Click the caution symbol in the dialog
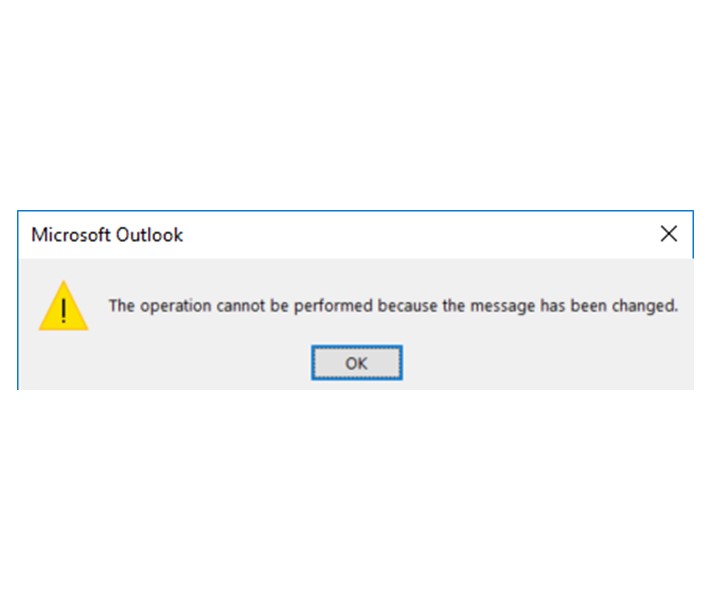710x599 pixels. coord(63,307)
